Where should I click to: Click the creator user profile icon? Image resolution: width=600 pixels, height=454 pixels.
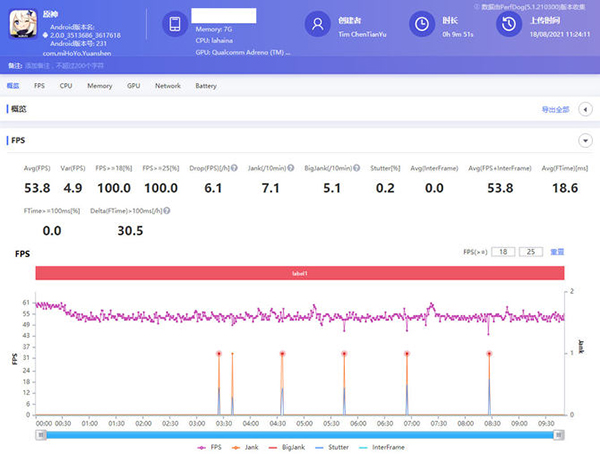[x=317, y=23]
